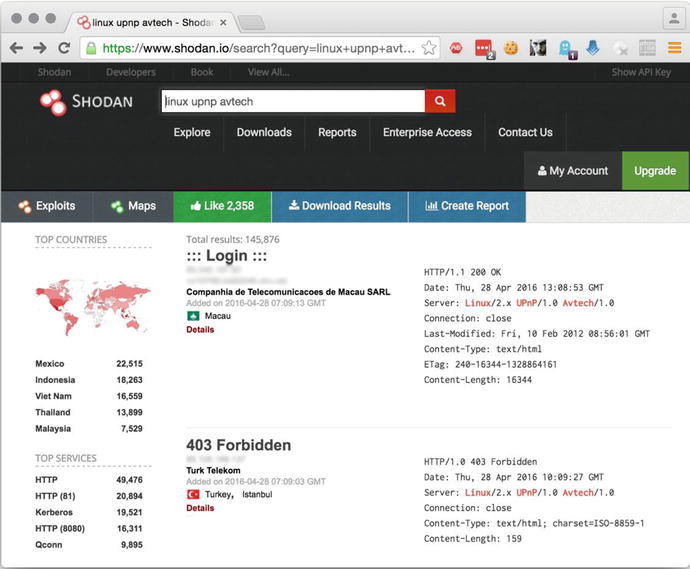Viewport: 690px width, 569px height.
Task: Open the Chrome hamburger menu
Action: (x=674, y=48)
